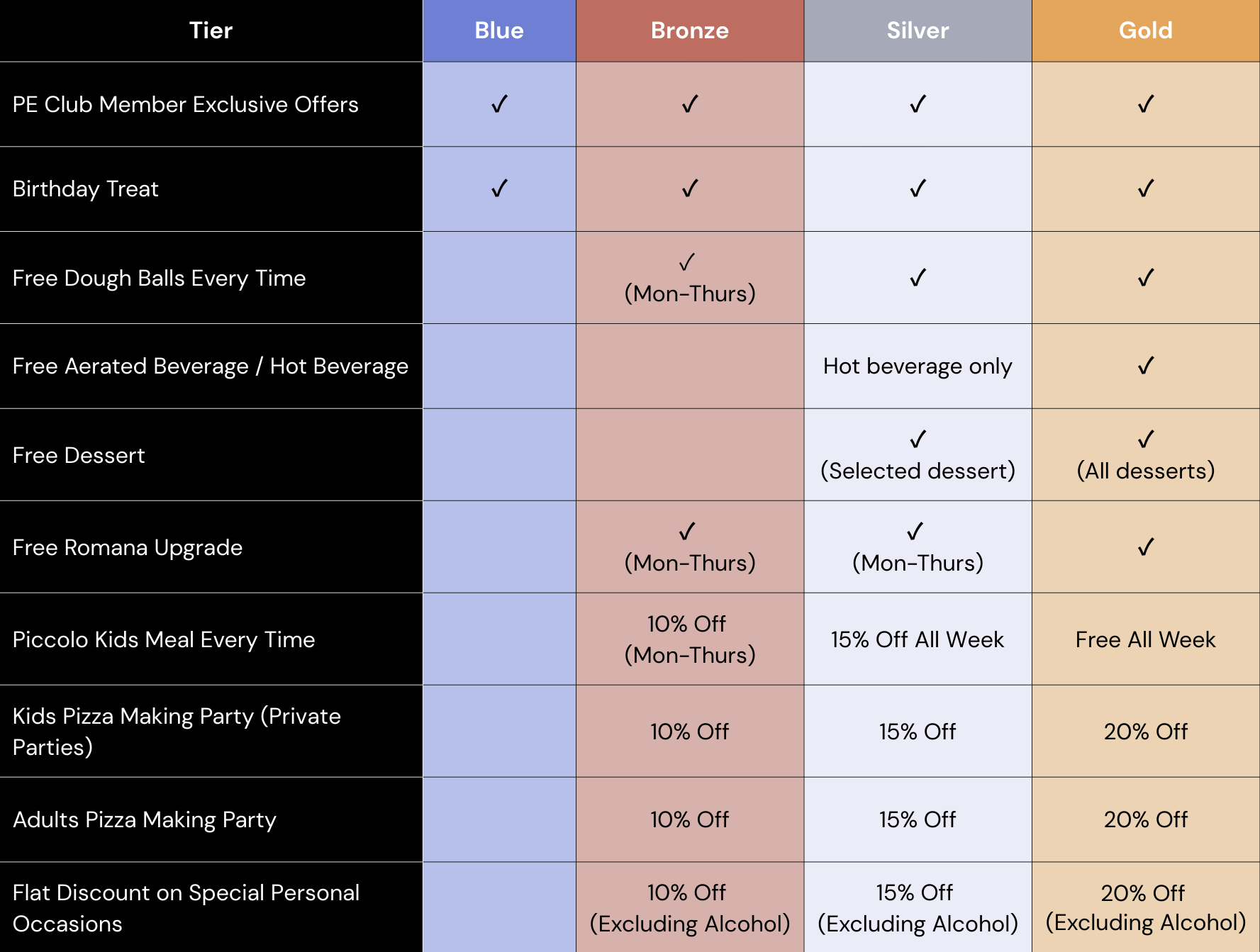Click the 'Hot beverage only' Silver cell

(x=918, y=366)
